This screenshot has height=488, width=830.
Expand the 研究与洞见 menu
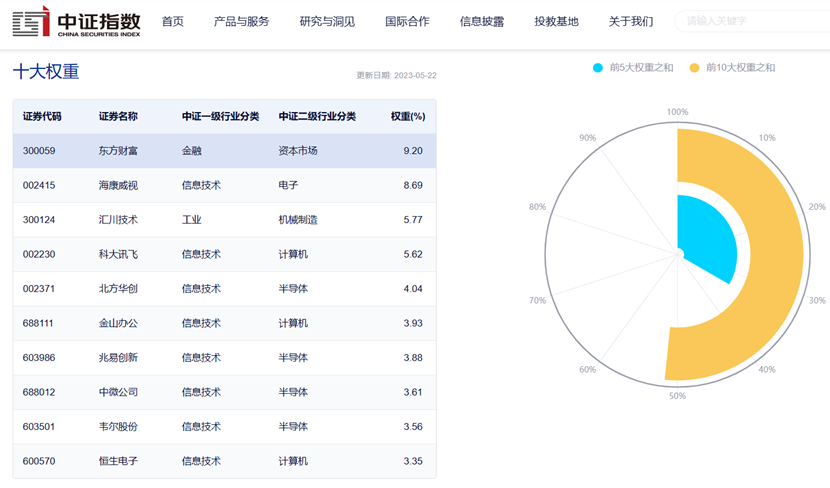coord(327,22)
